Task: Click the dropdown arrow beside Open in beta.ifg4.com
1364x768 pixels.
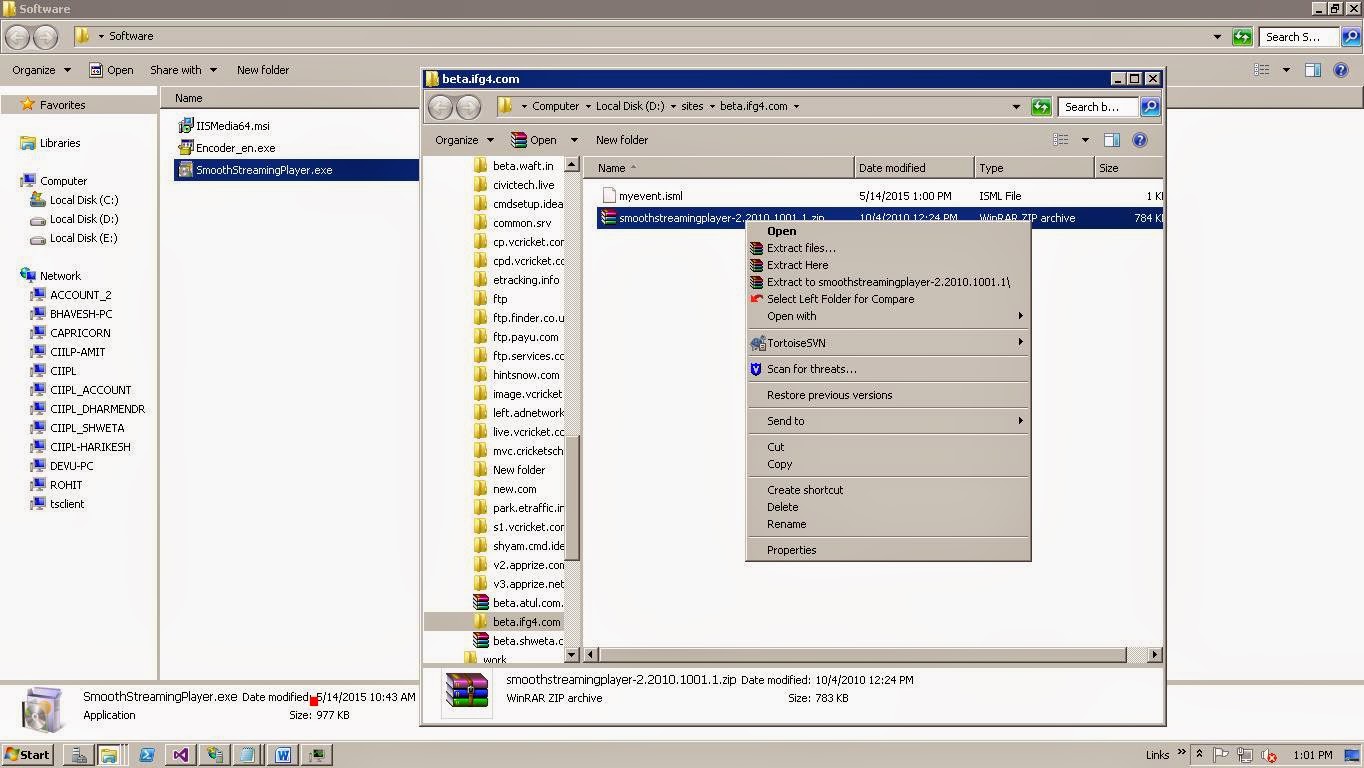Action: 574,140
